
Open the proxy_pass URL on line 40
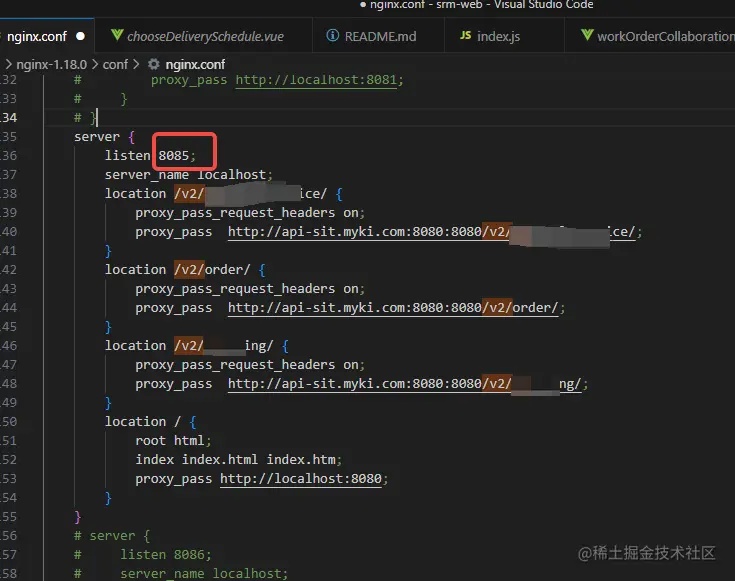click(431, 232)
